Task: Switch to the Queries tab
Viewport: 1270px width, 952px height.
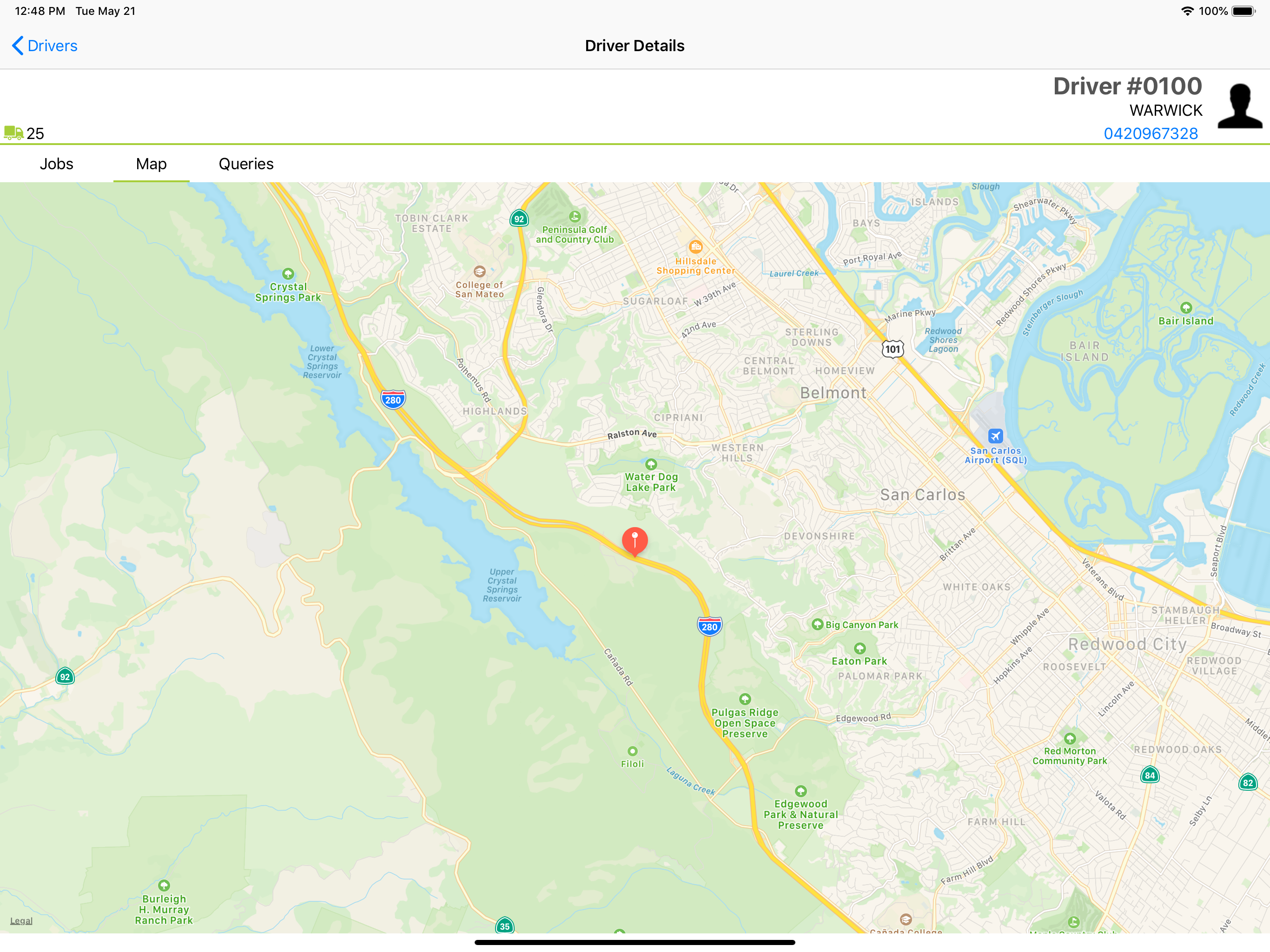Action: point(246,164)
